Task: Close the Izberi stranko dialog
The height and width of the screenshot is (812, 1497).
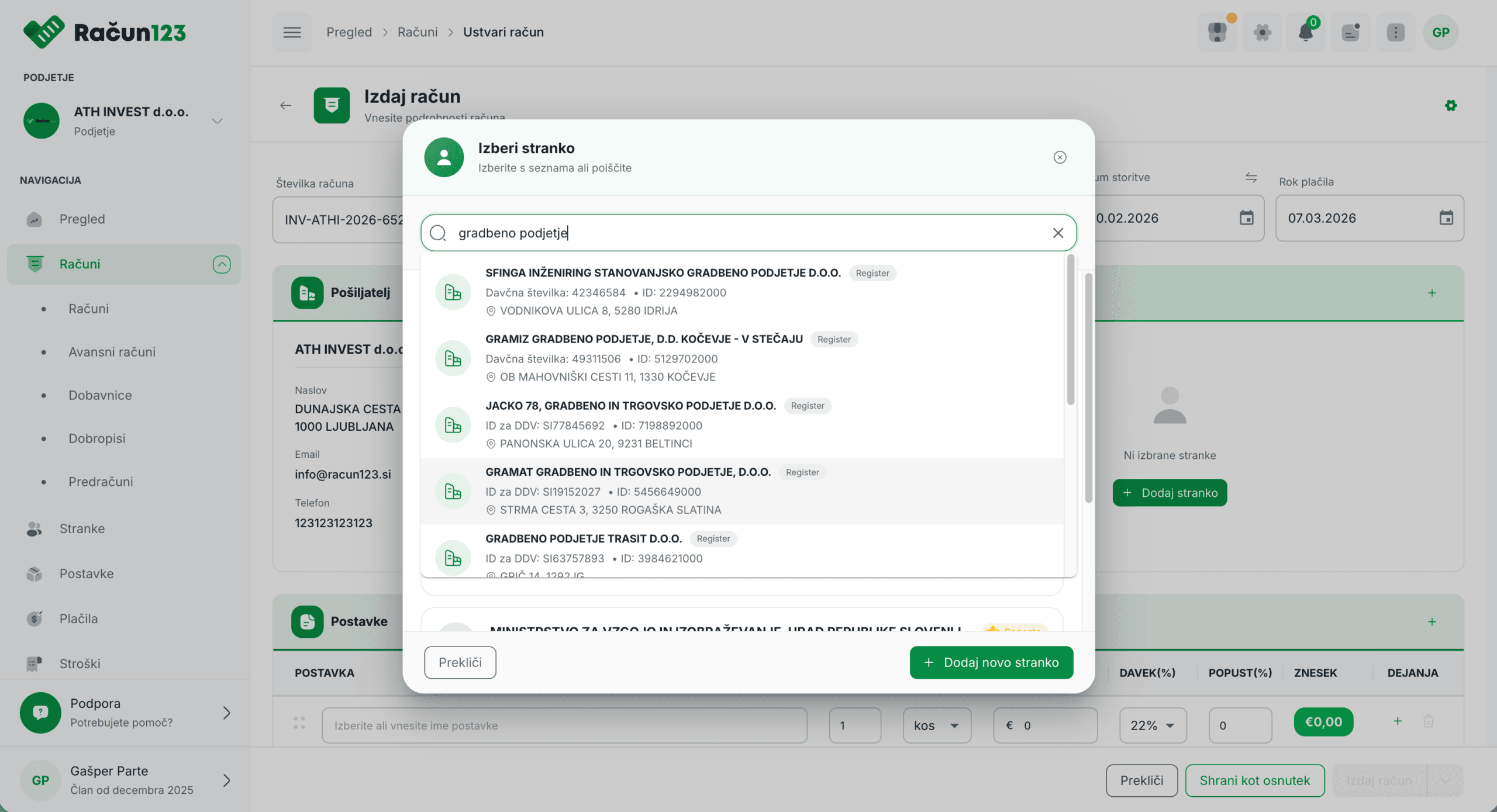Action: coord(1060,157)
